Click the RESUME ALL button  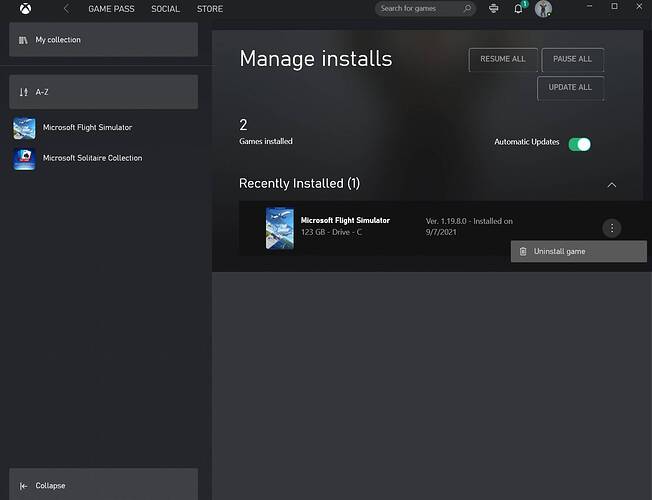503,59
